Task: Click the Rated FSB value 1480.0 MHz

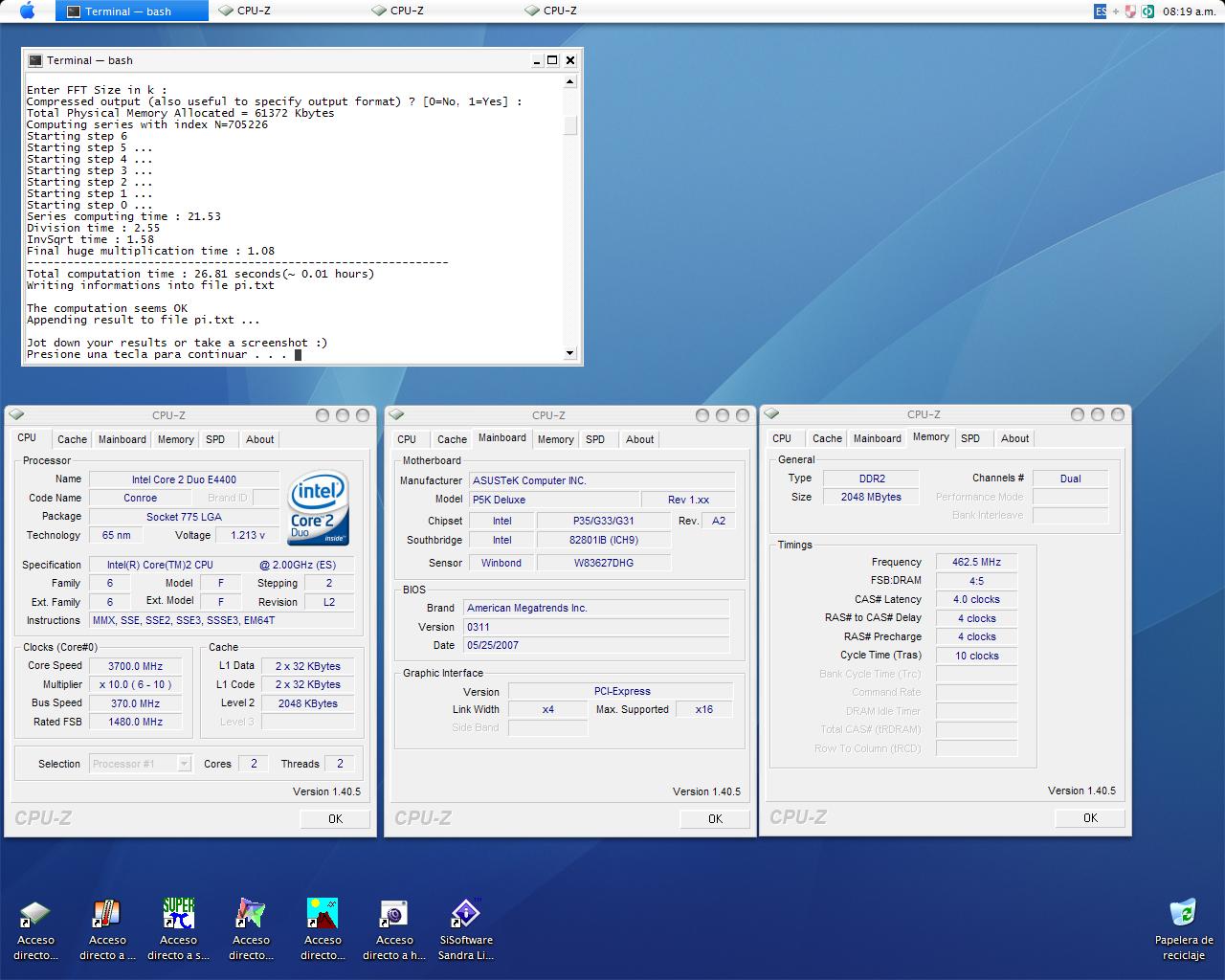Action: pos(135,723)
